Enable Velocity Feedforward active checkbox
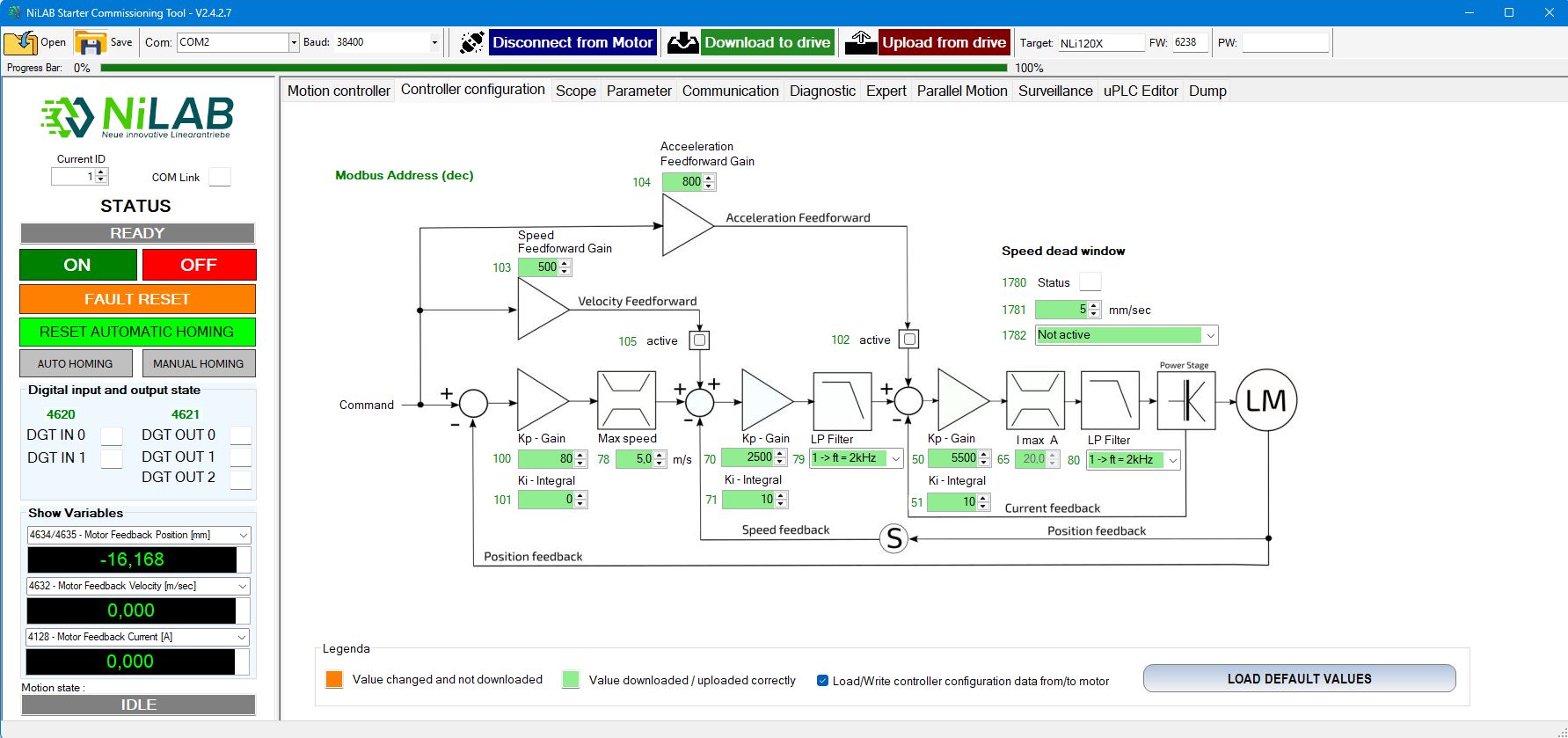Screen dimensions: 1568x738 coord(699,340)
